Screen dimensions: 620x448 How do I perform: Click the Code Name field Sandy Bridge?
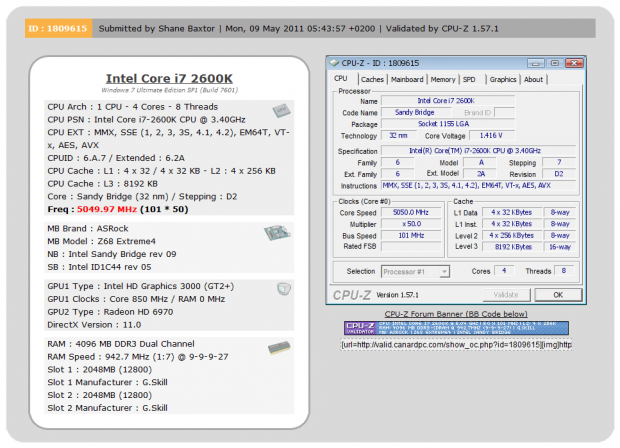tap(415, 112)
